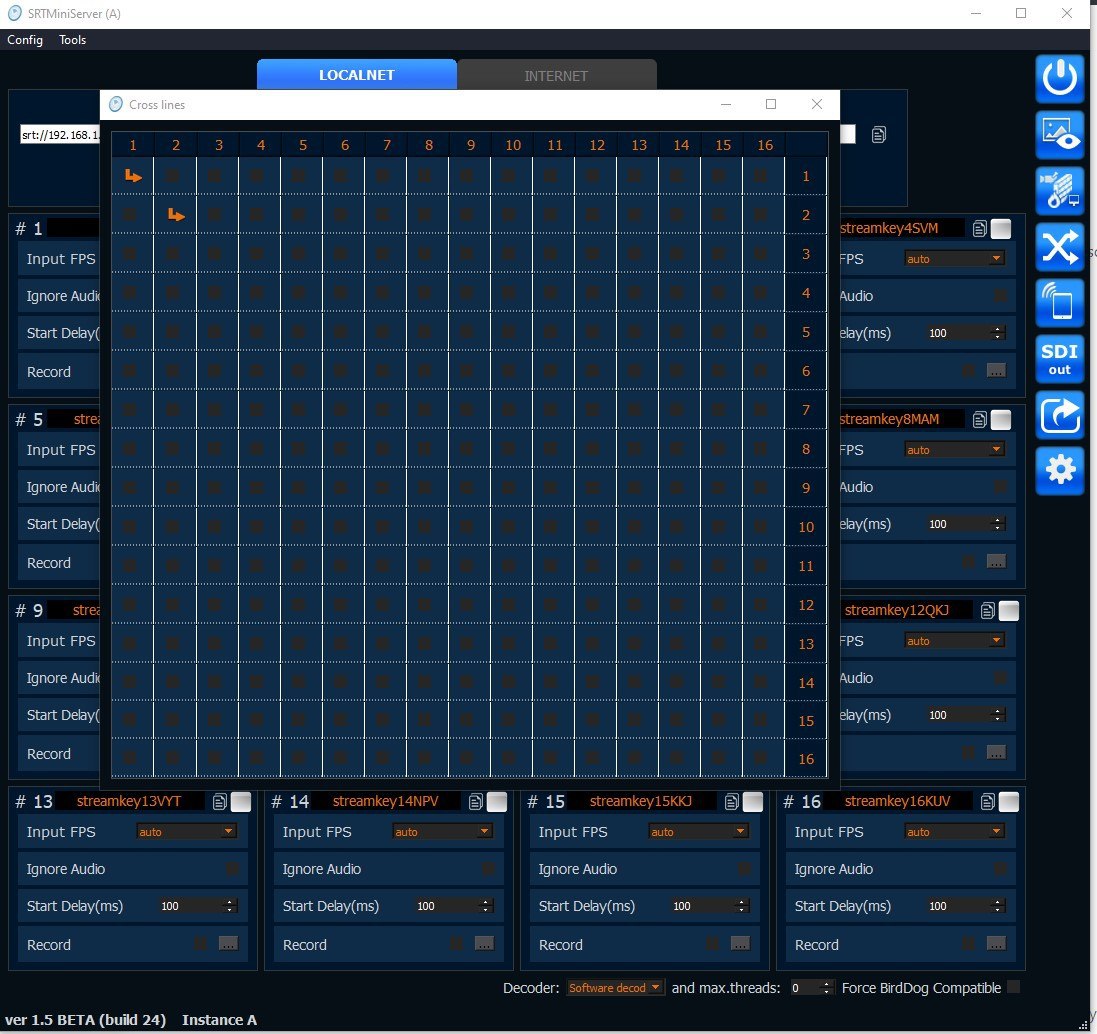Click white status square beside streamkey14NPV
This screenshot has height=1034, width=1097.
pyautogui.click(x=497, y=802)
